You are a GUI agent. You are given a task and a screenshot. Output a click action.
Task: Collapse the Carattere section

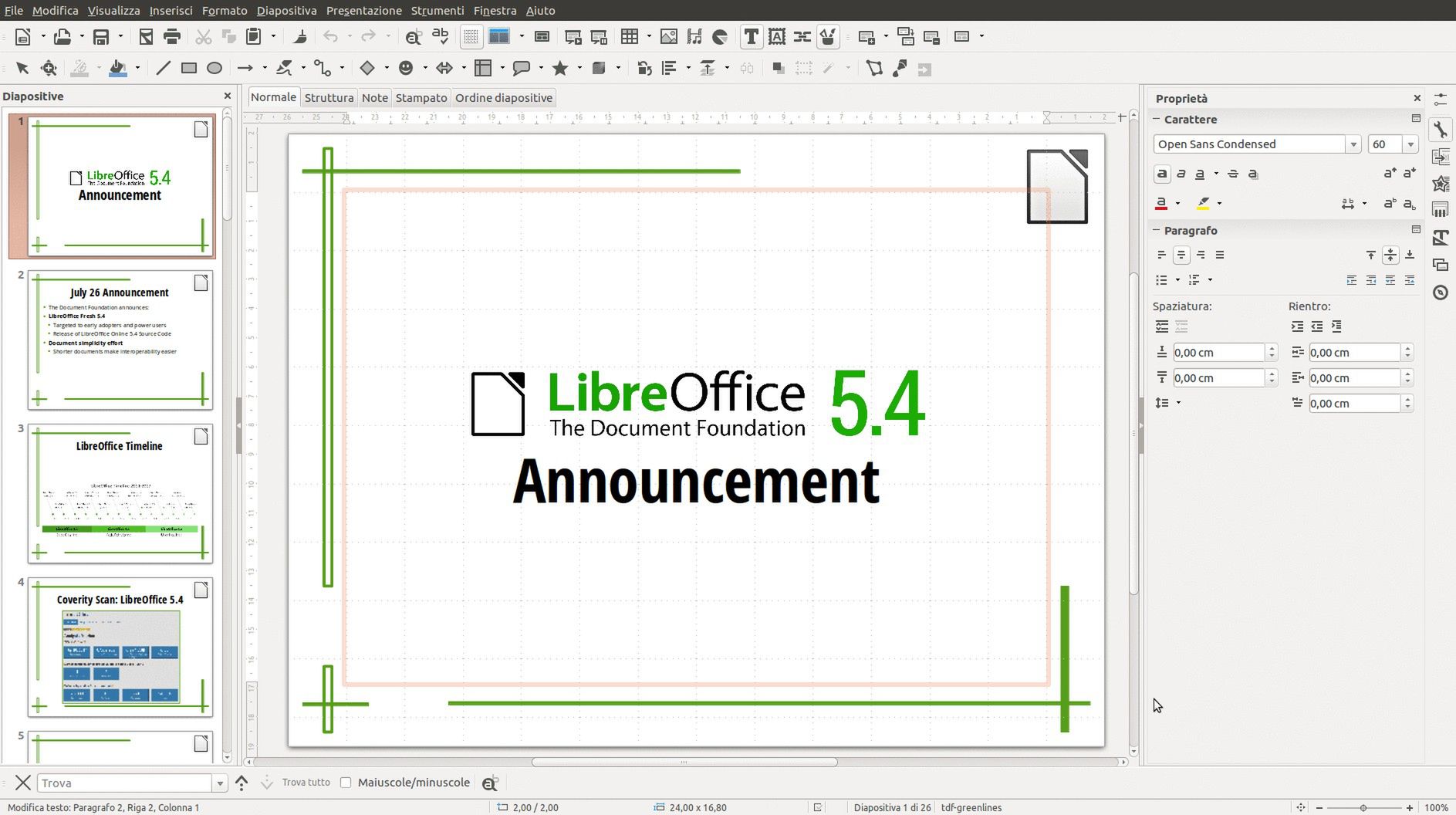pyautogui.click(x=1157, y=119)
